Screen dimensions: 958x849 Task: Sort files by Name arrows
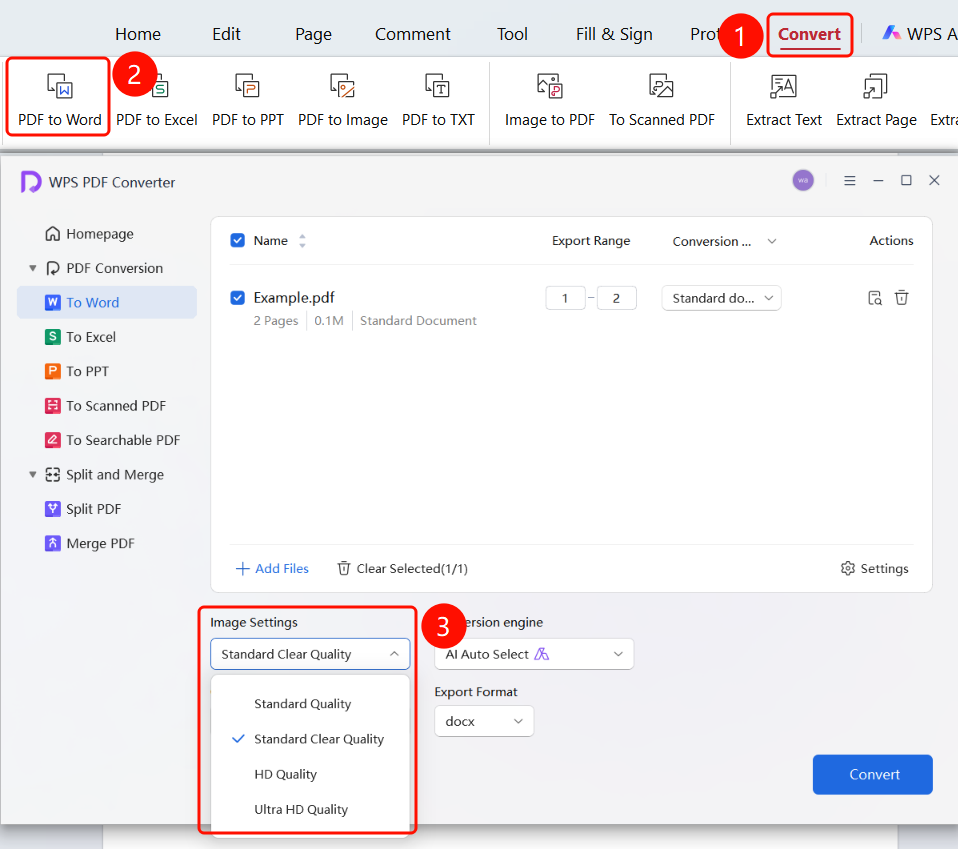(x=302, y=241)
